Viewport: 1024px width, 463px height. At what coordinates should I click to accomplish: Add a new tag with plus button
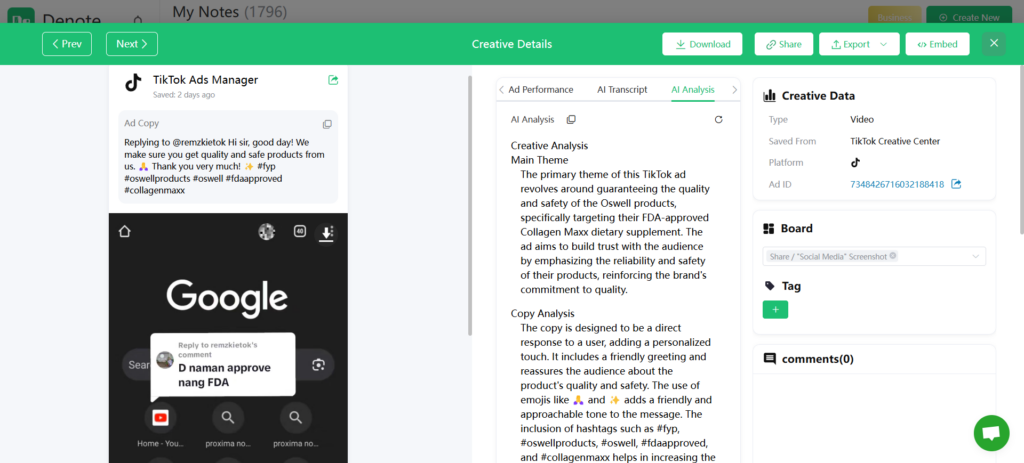point(775,310)
